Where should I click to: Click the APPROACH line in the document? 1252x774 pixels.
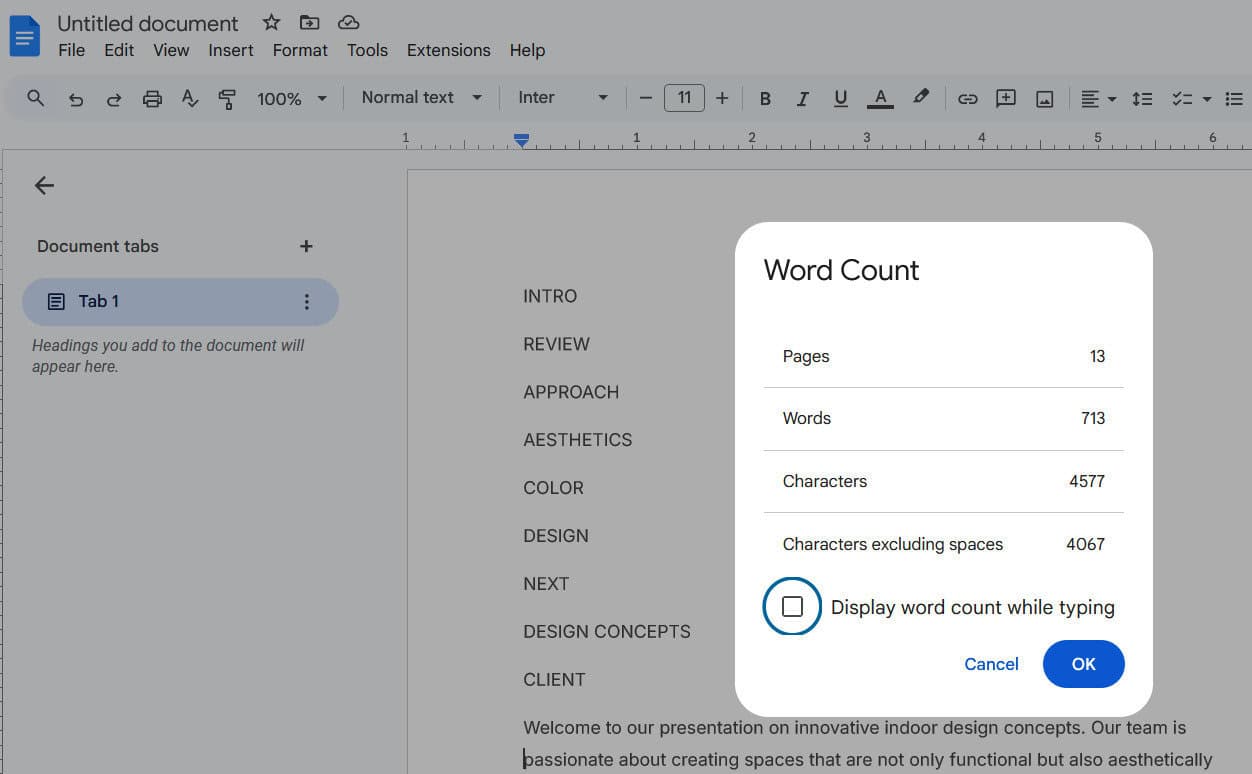tap(571, 392)
